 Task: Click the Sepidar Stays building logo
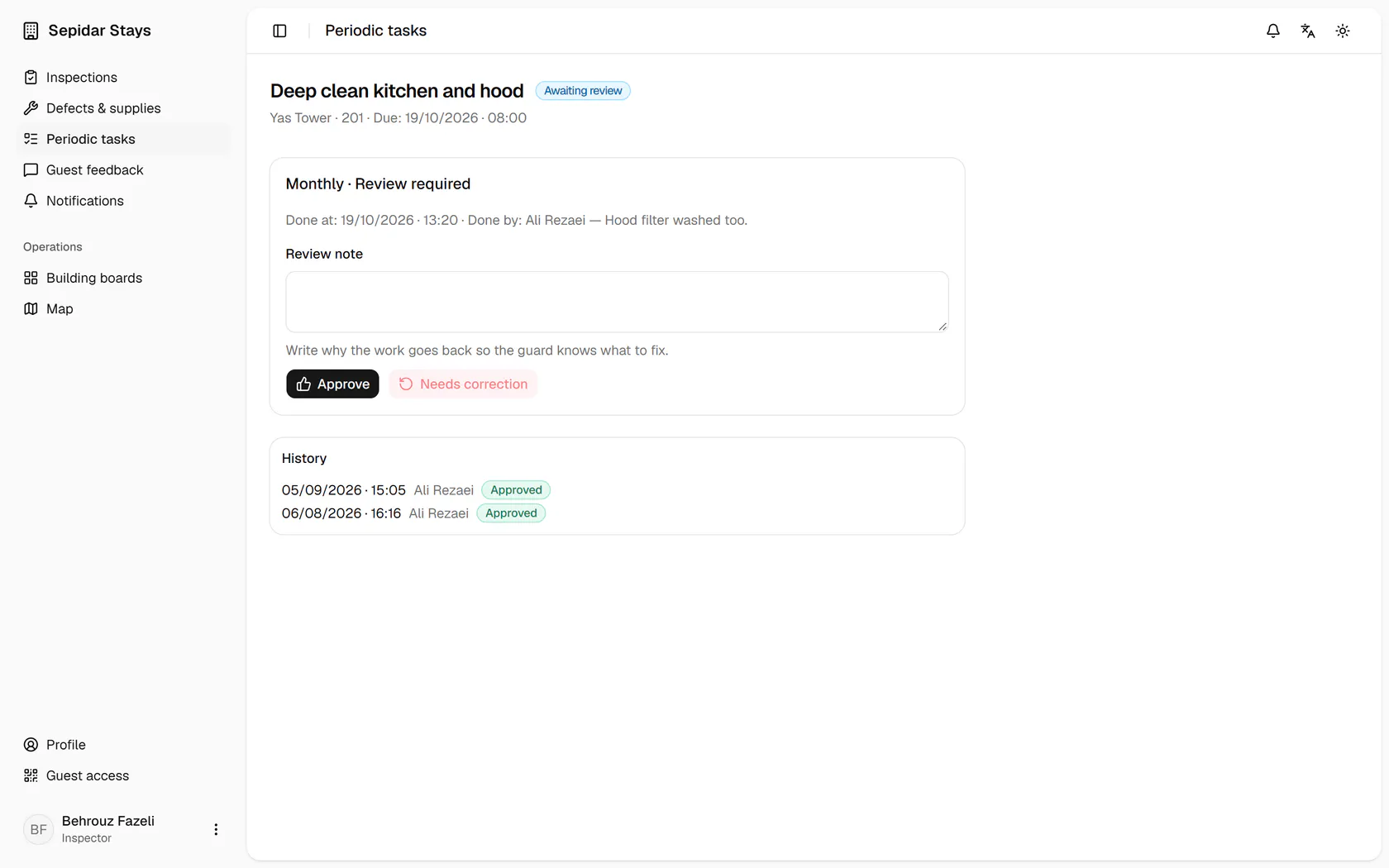[31, 31]
